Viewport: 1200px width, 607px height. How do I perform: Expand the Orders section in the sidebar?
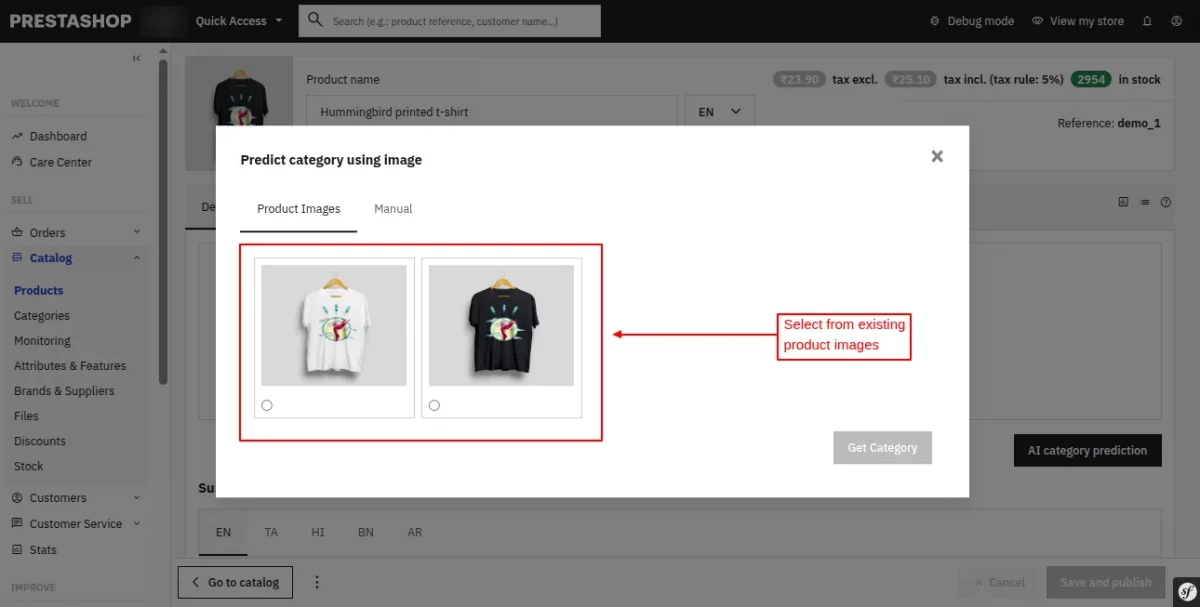47,231
